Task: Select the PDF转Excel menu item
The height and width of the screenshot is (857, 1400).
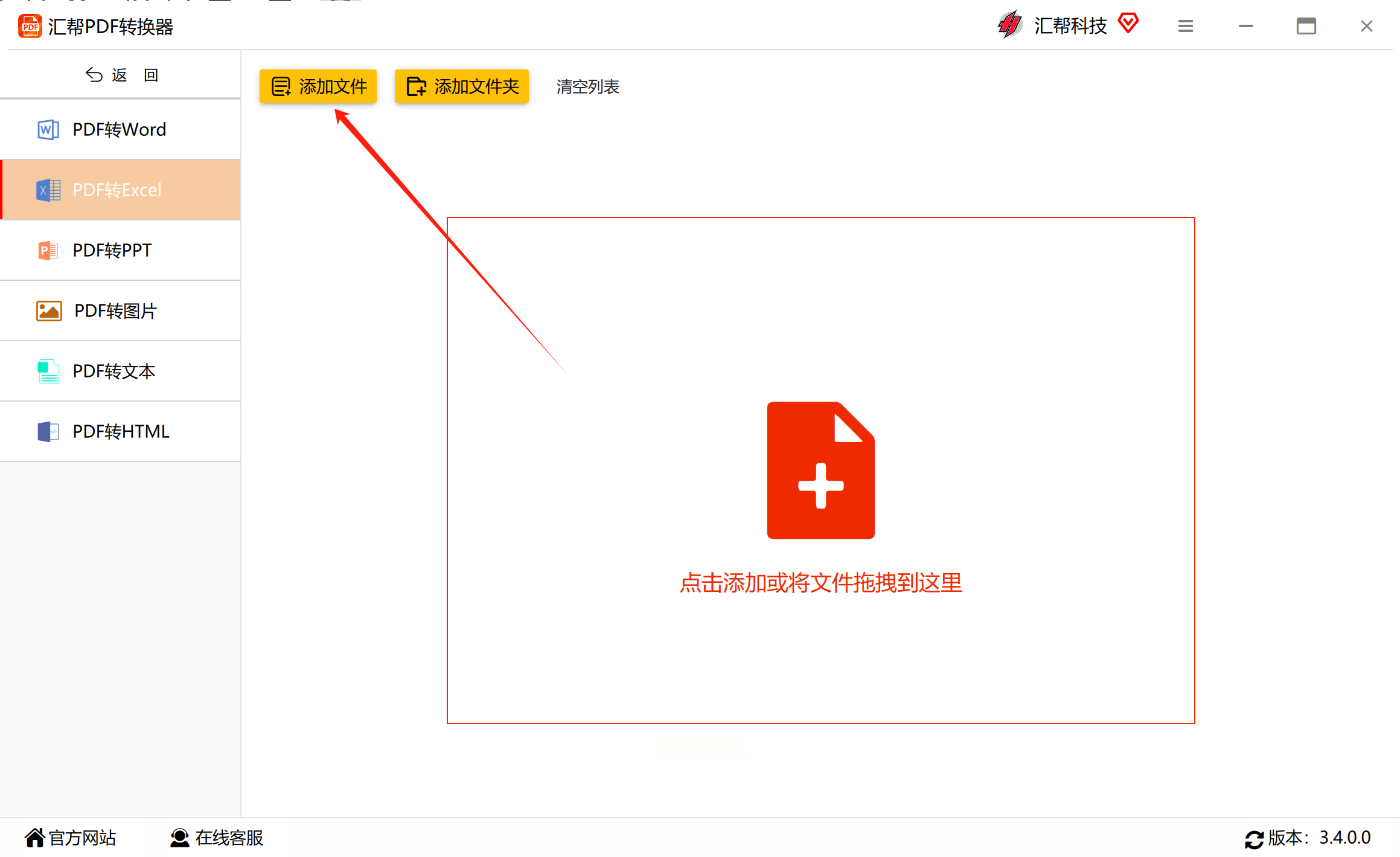Action: click(x=121, y=190)
